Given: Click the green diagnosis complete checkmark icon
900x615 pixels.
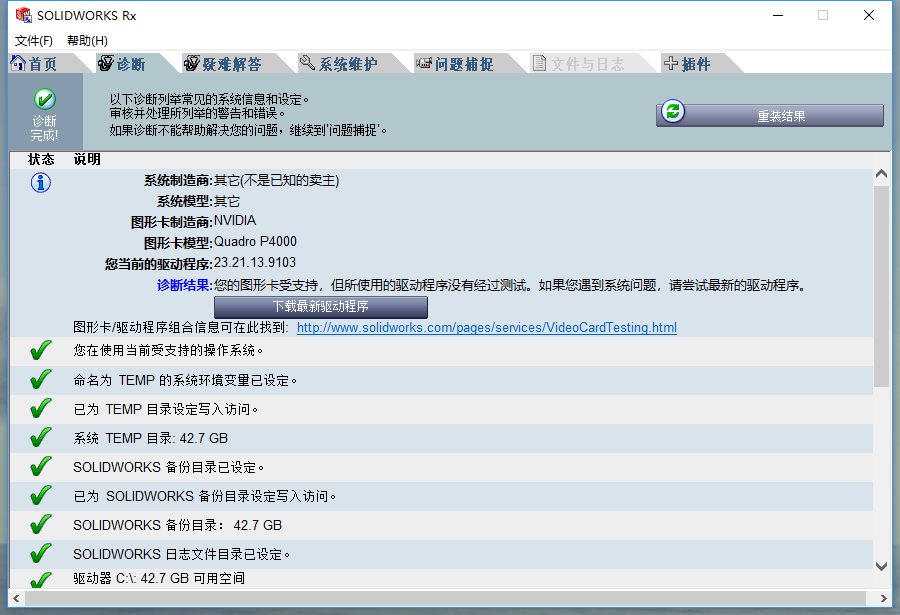Looking at the screenshot, I should [x=44, y=99].
